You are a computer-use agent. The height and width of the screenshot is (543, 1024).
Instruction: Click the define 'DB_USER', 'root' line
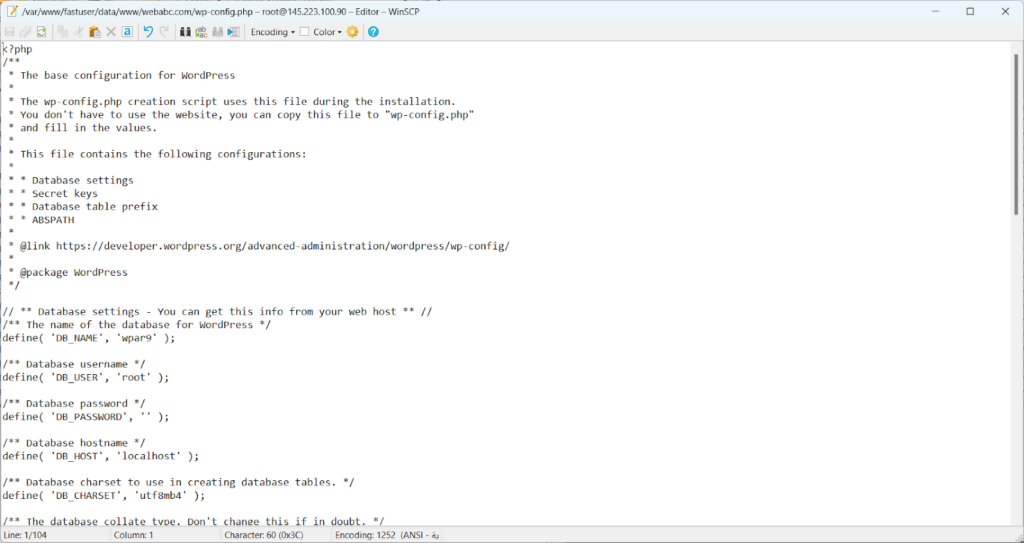click(x=86, y=377)
